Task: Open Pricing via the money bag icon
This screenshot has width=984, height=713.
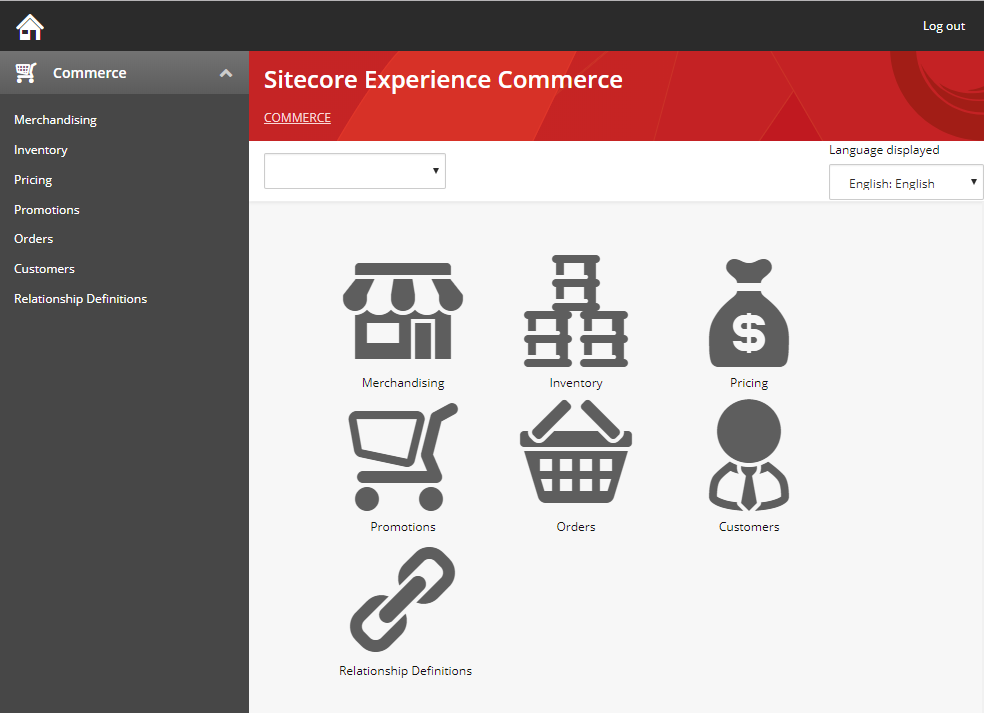Action: [x=749, y=310]
